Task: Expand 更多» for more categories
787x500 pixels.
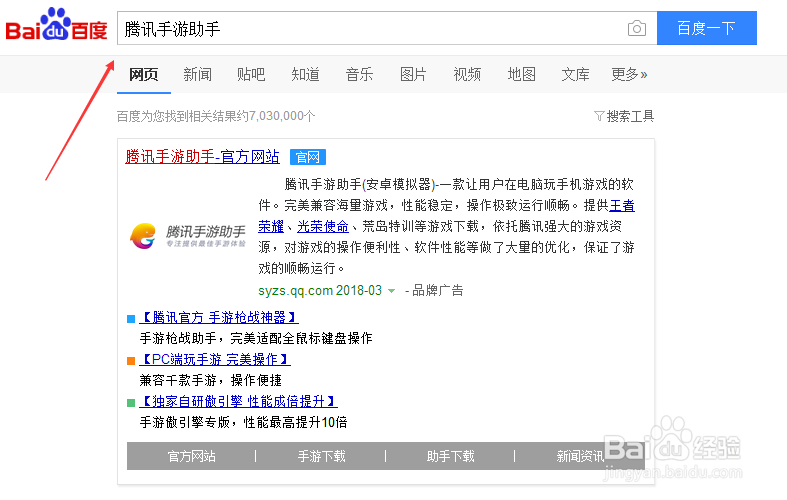Action: click(629, 75)
